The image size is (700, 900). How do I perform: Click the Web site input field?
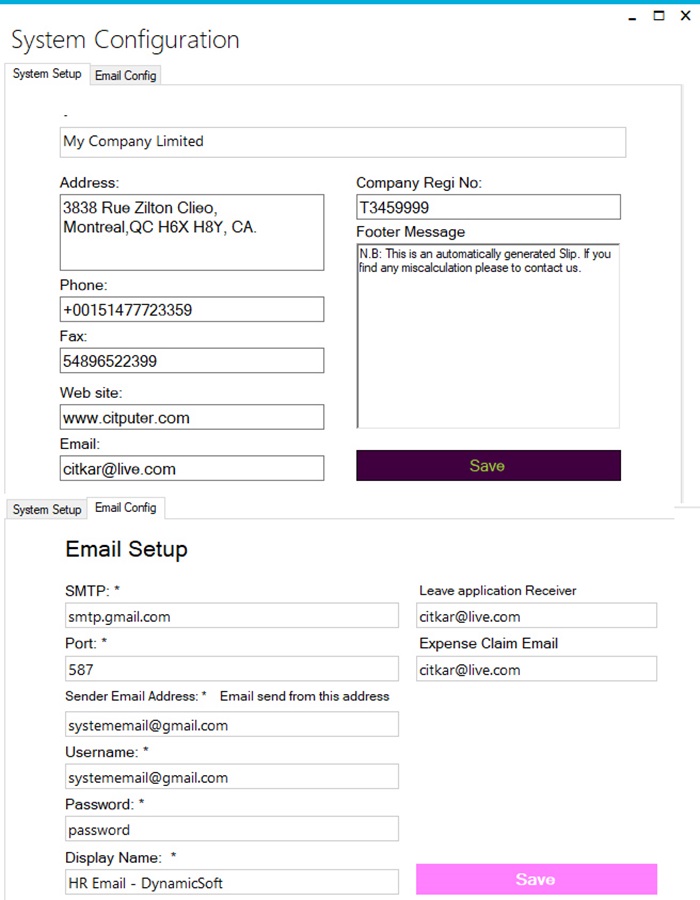191,417
